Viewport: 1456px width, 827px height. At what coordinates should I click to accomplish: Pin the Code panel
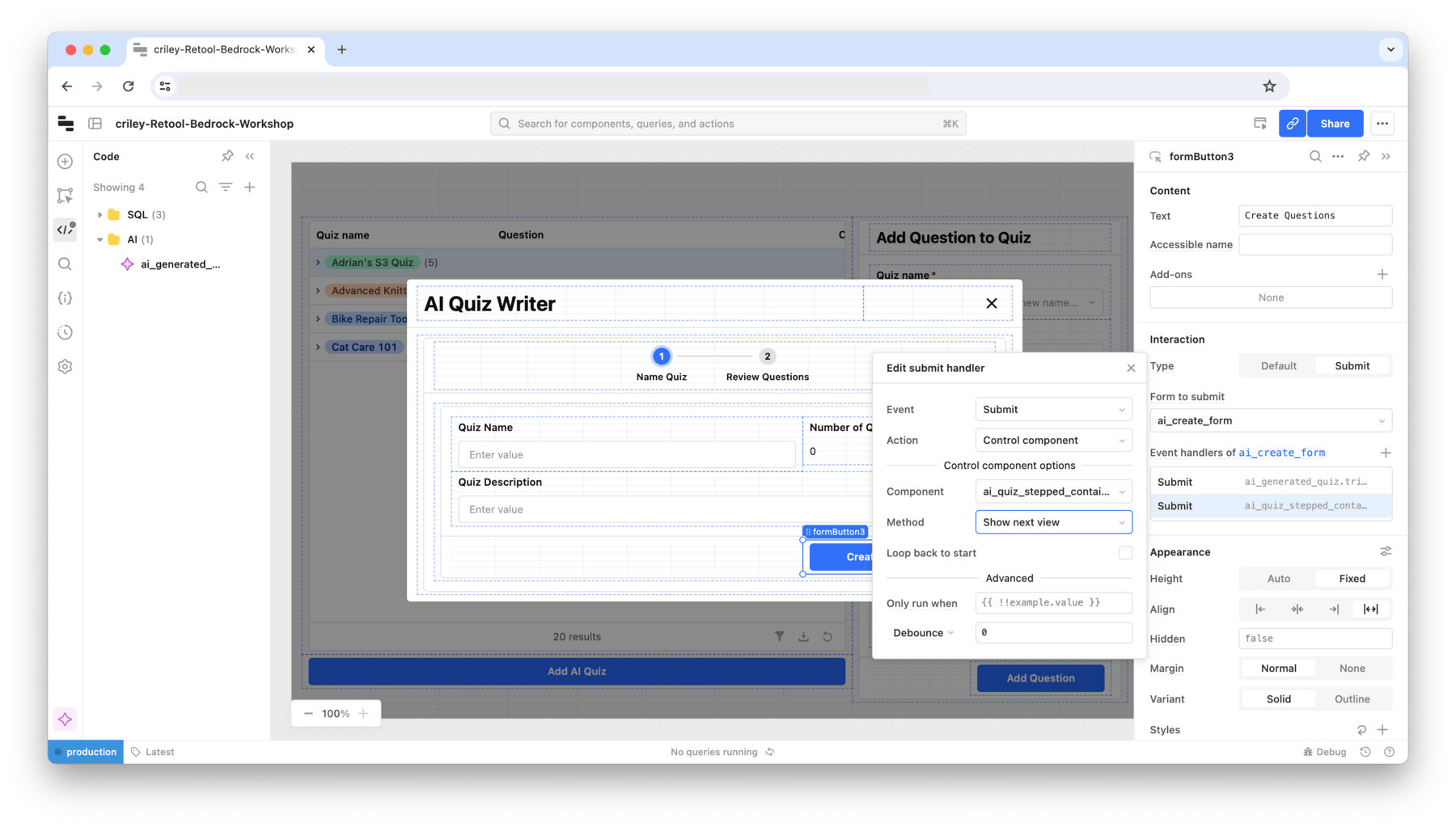(227, 156)
